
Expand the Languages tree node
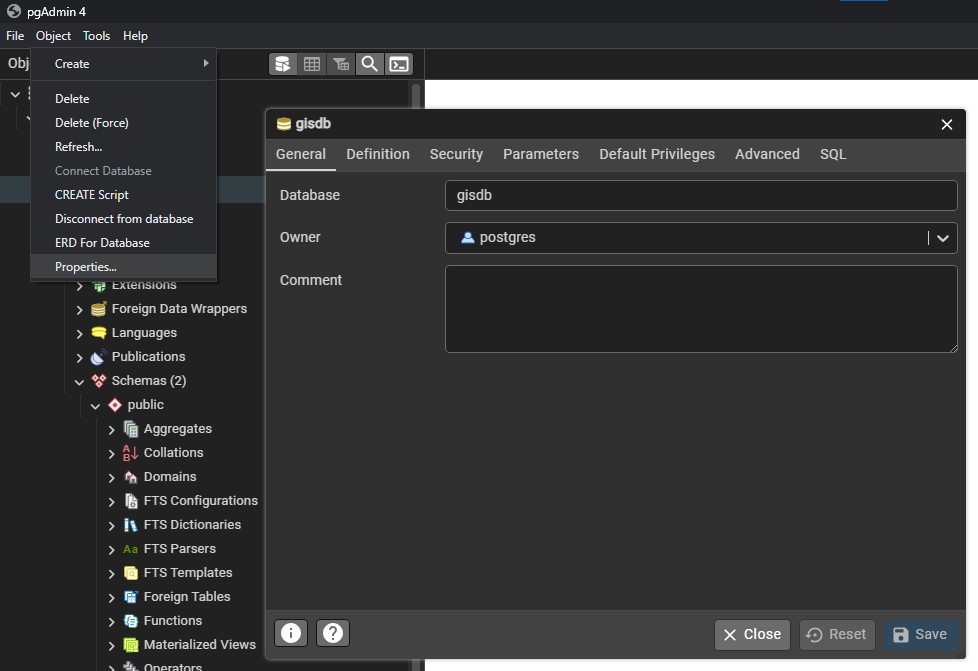point(79,334)
